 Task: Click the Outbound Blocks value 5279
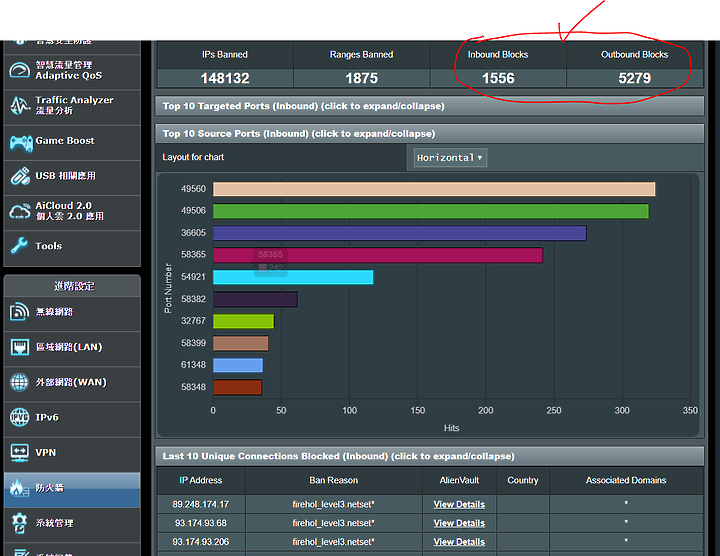point(635,79)
